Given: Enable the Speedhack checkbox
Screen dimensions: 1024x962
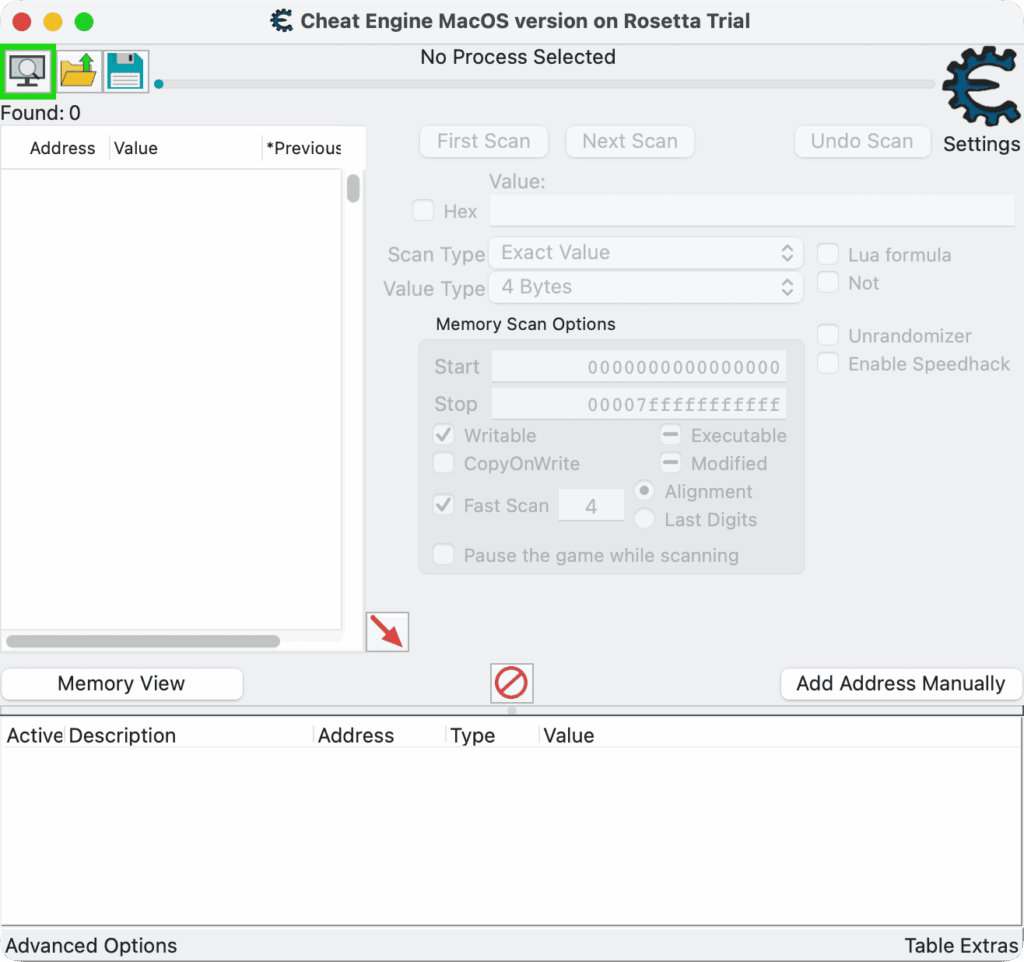Looking at the screenshot, I should click(x=828, y=364).
